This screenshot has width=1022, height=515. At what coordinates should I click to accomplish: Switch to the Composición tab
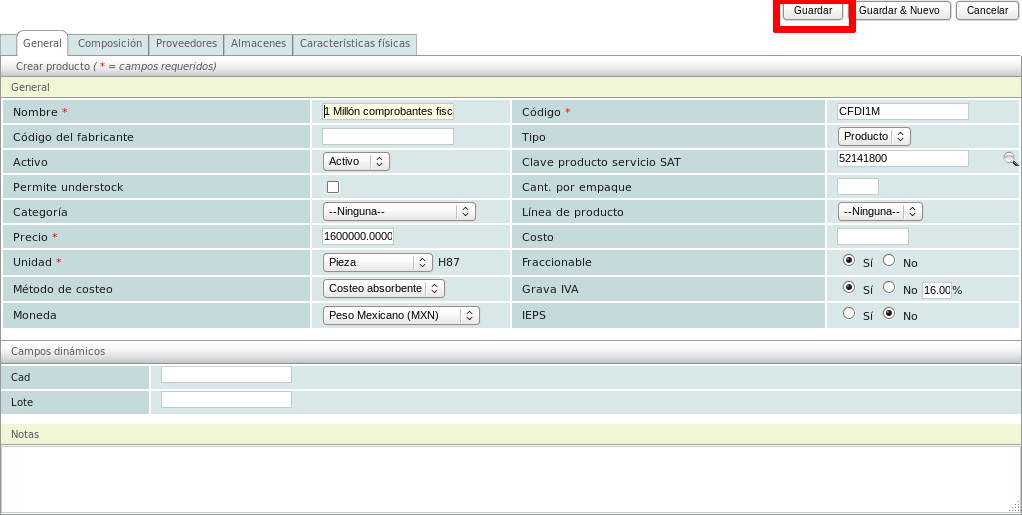point(110,44)
